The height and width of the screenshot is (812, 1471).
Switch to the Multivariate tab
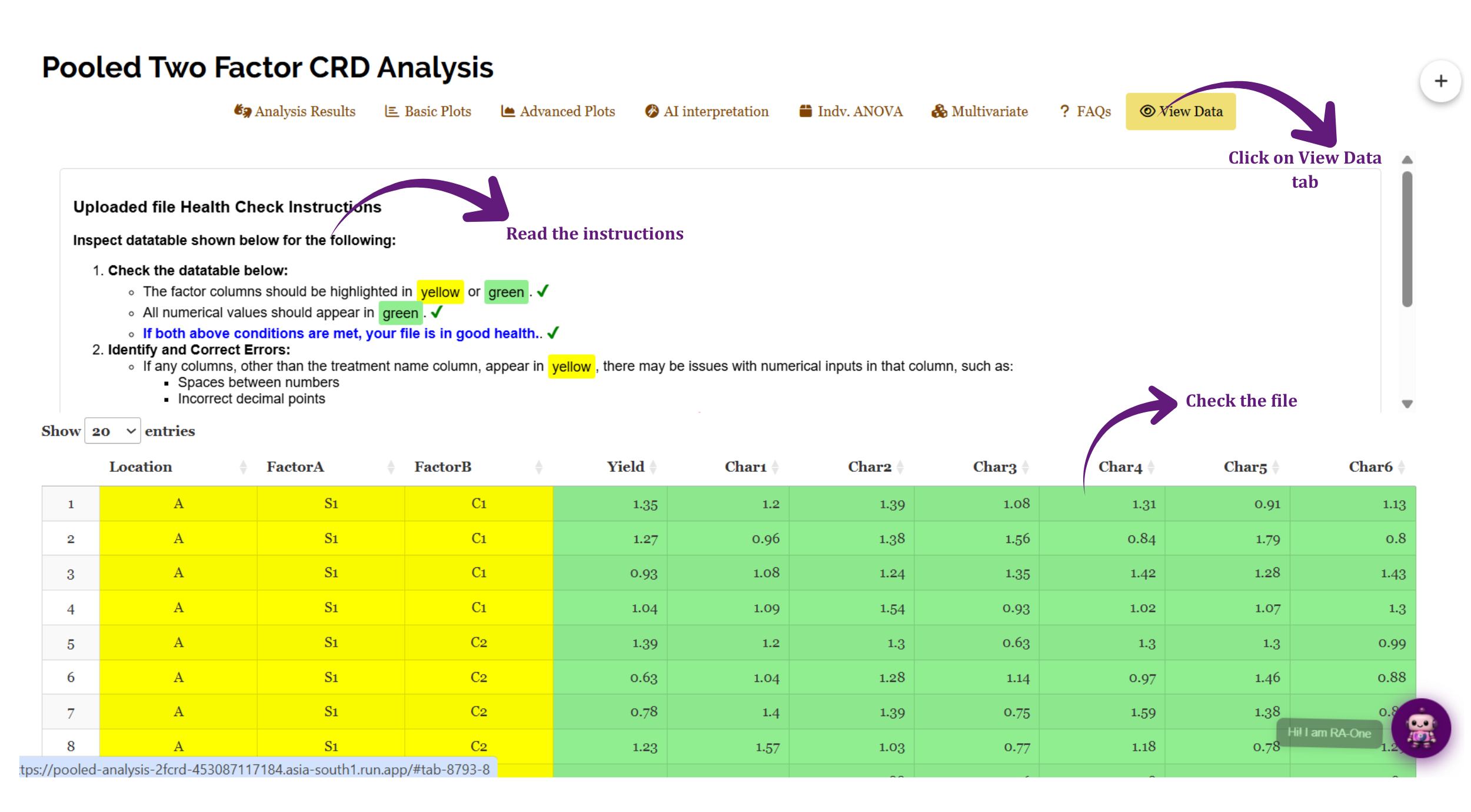click(x=980, y=111)
